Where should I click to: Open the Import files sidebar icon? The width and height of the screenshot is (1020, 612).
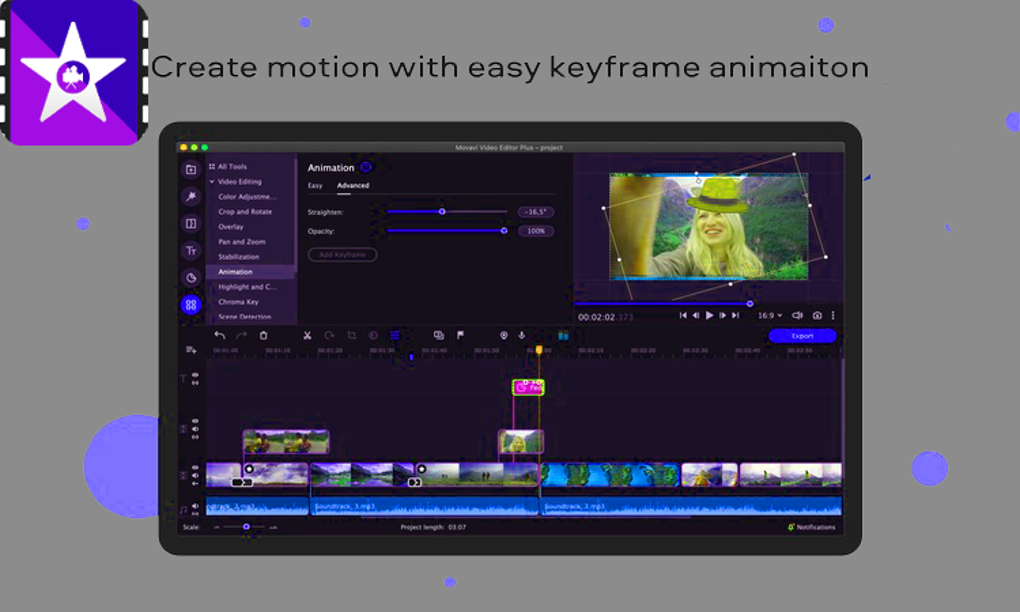191,170
